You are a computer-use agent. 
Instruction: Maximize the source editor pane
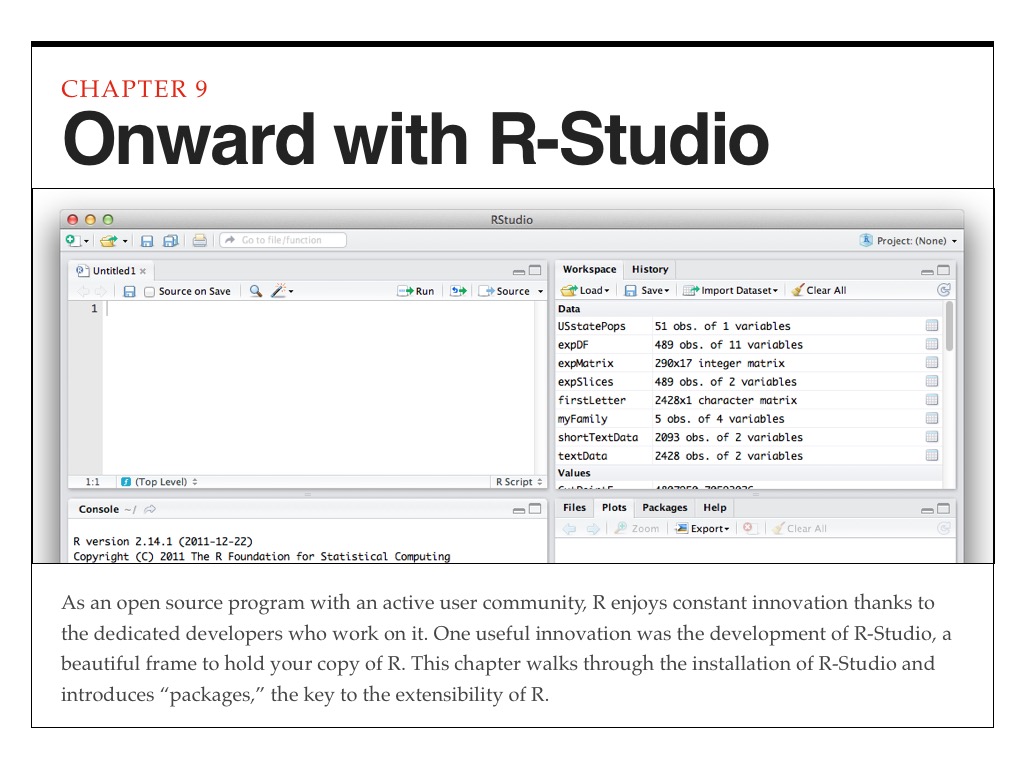click(535, 270)
